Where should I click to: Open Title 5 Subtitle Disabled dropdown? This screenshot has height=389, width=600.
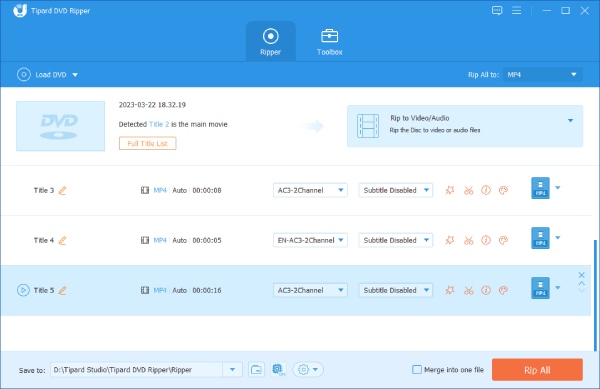point(396,290)
